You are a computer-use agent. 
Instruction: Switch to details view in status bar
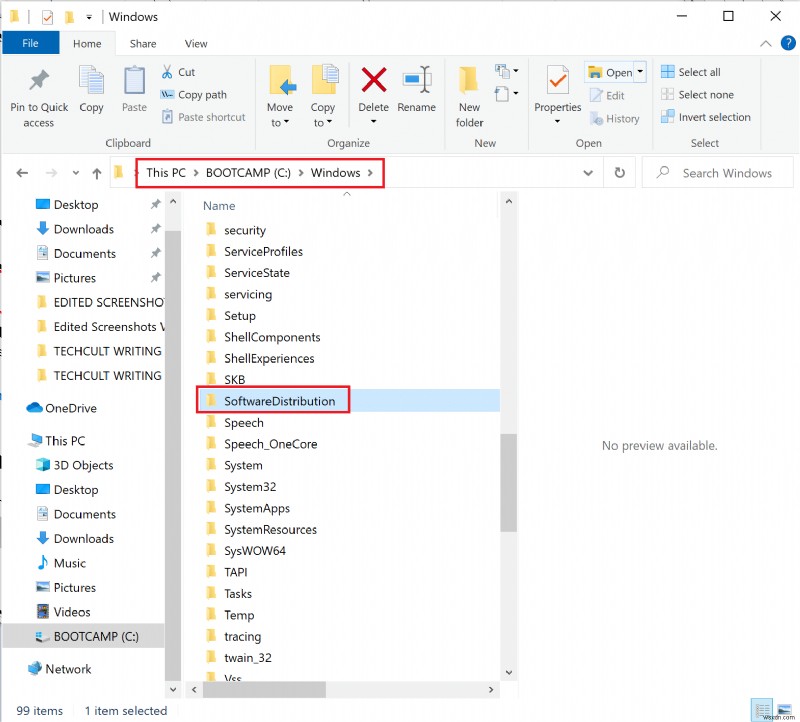coord(762,707)
